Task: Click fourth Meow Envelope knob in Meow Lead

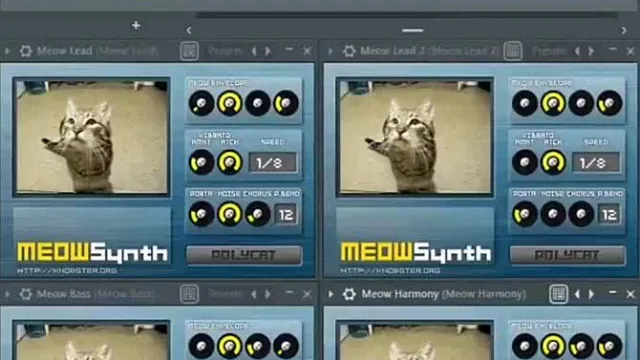Action: (286, 103)
